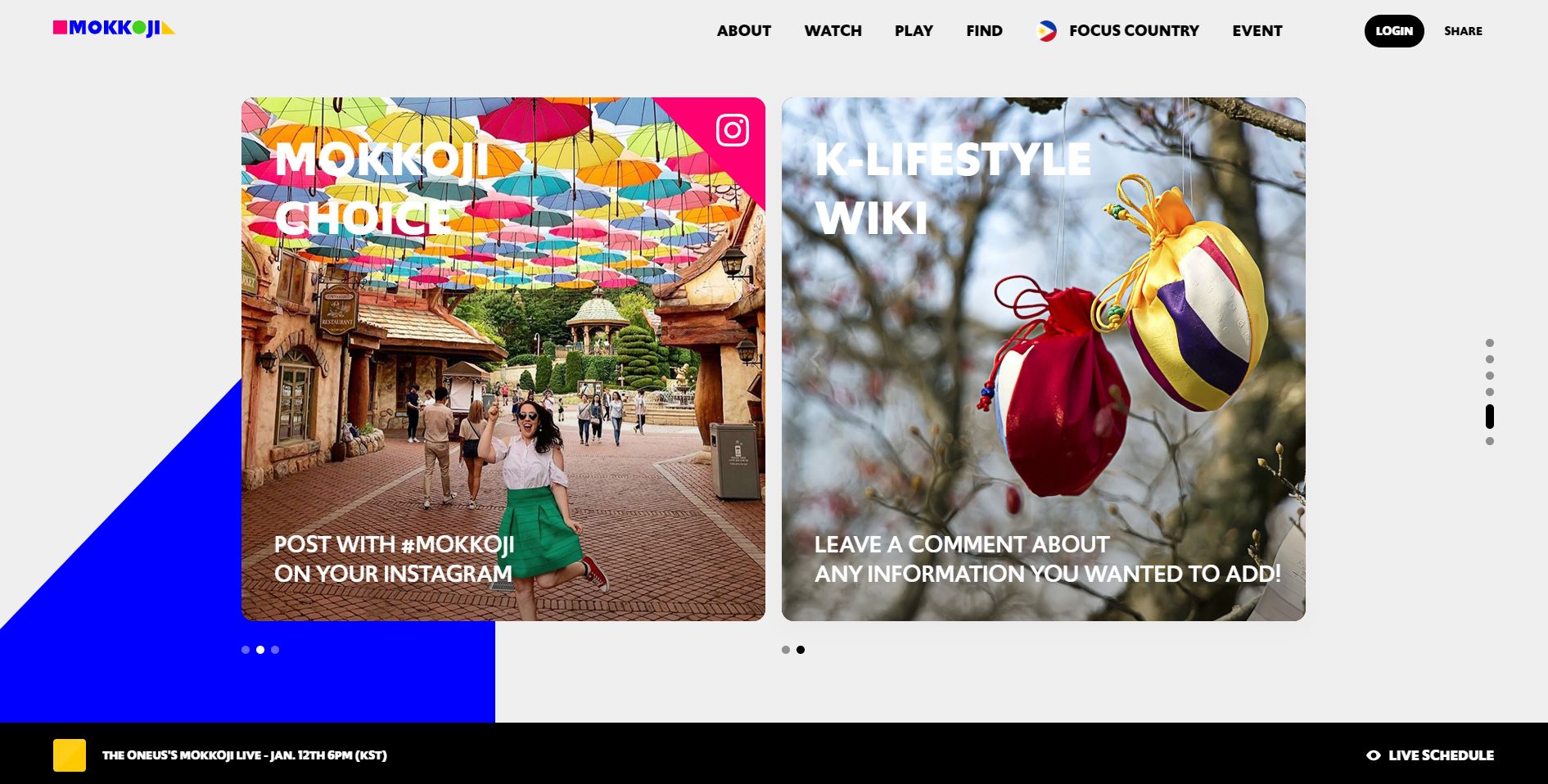Open the FIND menu

(984, 31)
